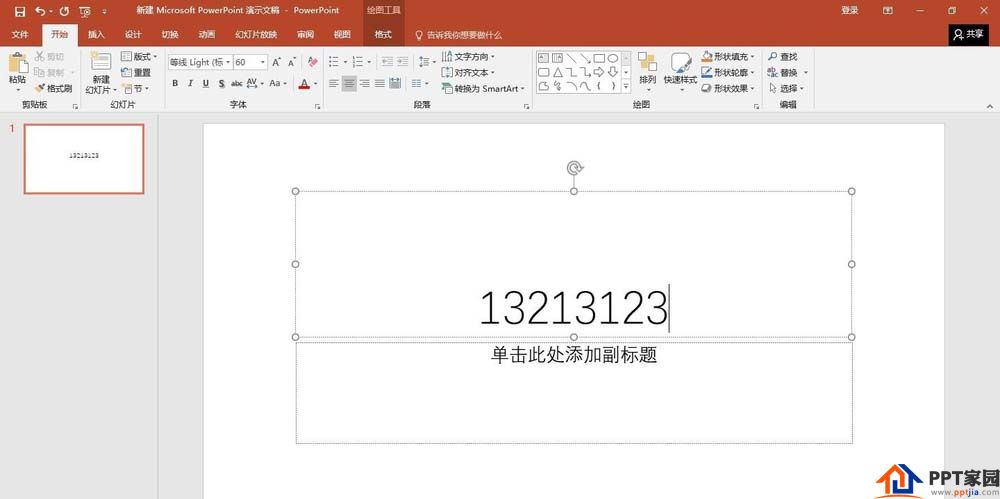
Task: Open the Arrange shapes icon
Action: coord(647,62)
